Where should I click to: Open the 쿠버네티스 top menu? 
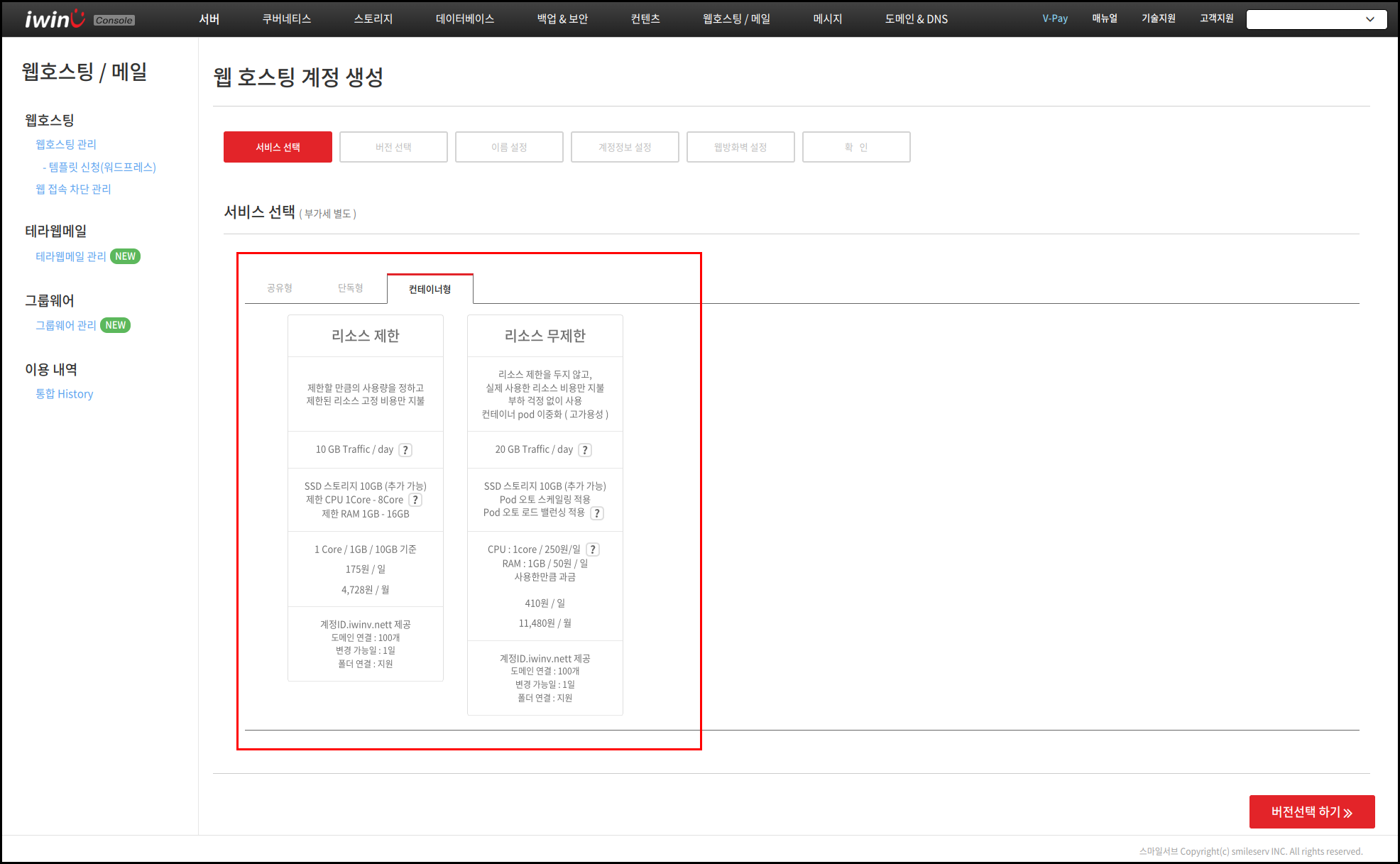[286, 19]
